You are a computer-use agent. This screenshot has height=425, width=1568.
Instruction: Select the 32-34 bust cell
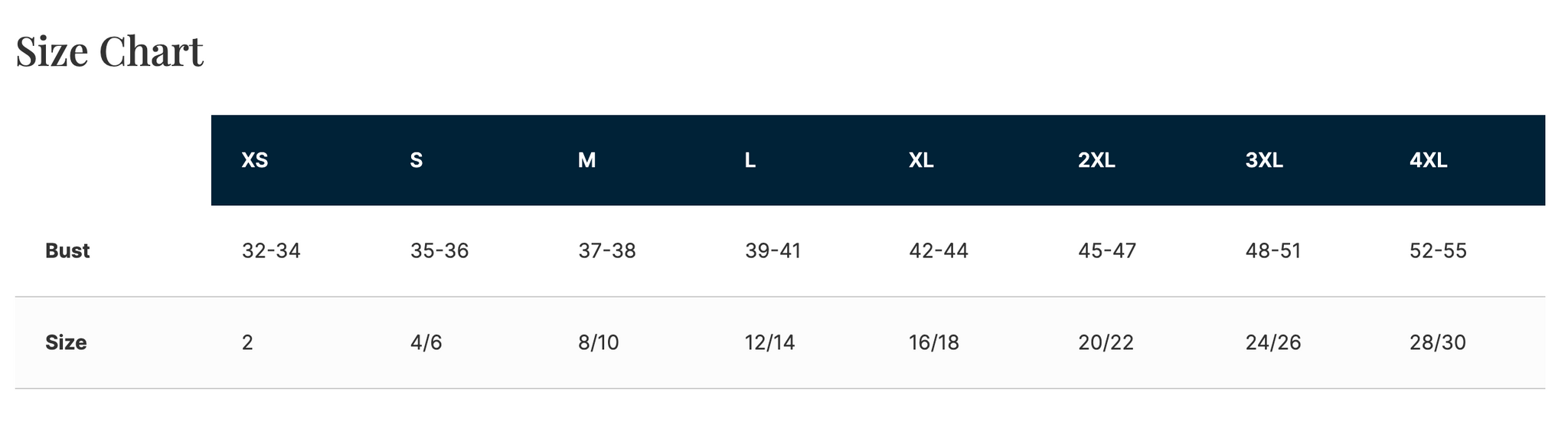pos(271,251)
